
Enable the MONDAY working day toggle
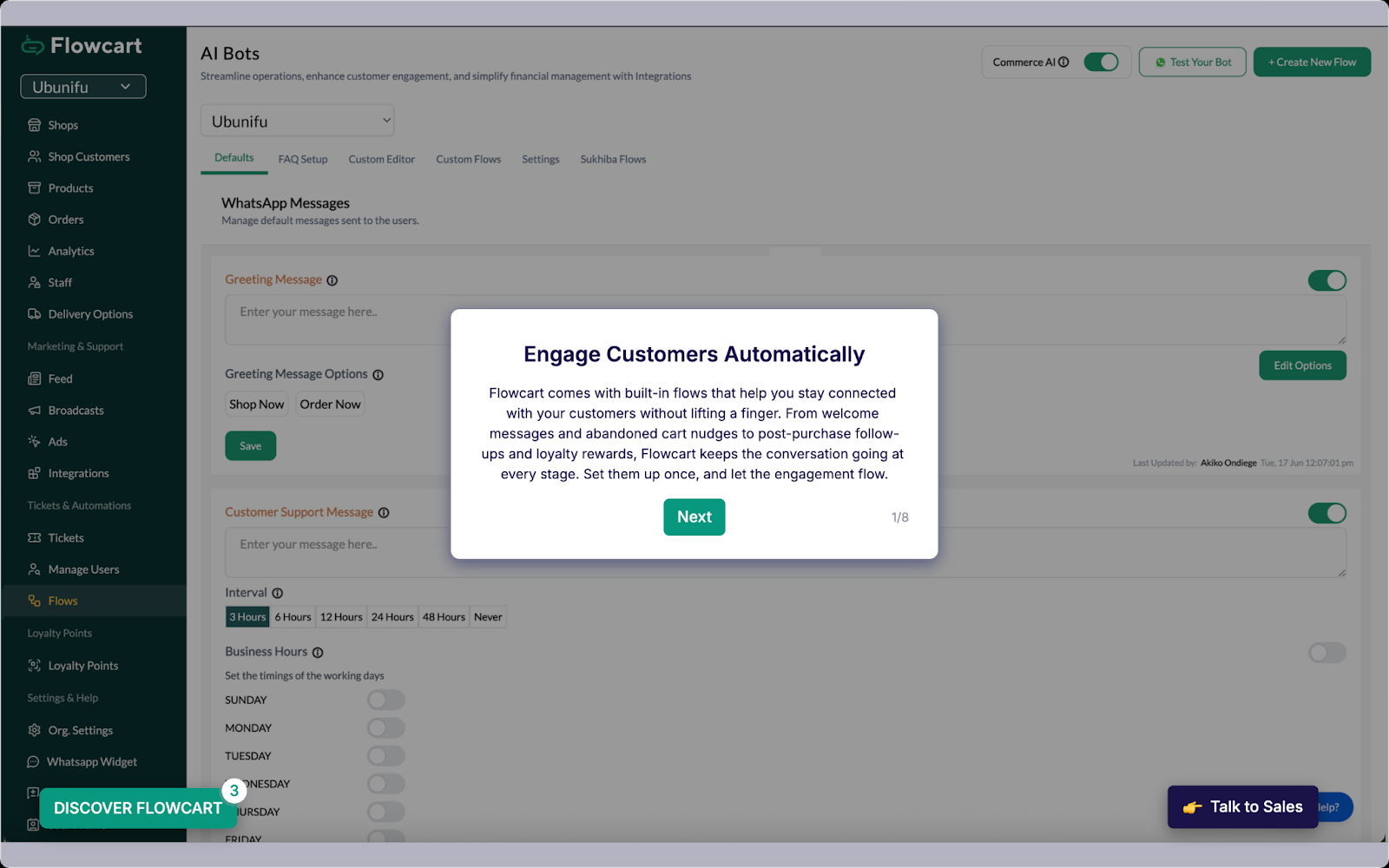(386, 727)
